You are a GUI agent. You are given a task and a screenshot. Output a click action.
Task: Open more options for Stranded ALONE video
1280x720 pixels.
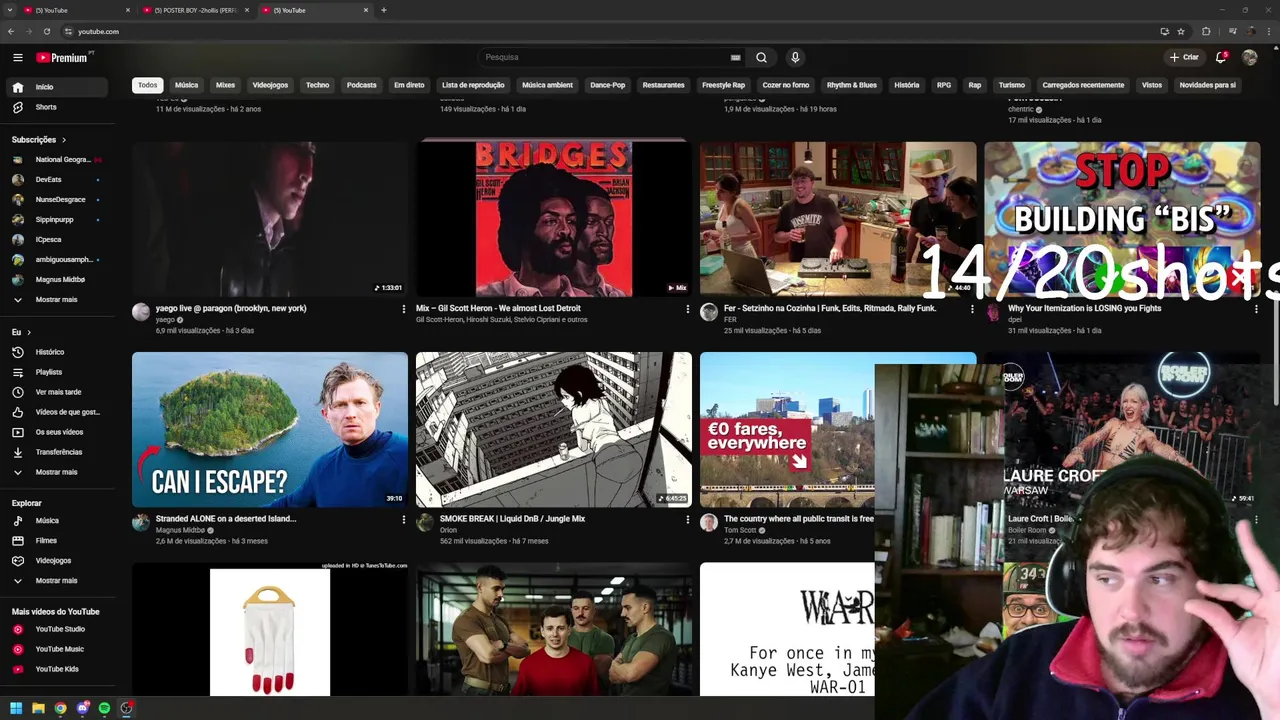(403, 520)
